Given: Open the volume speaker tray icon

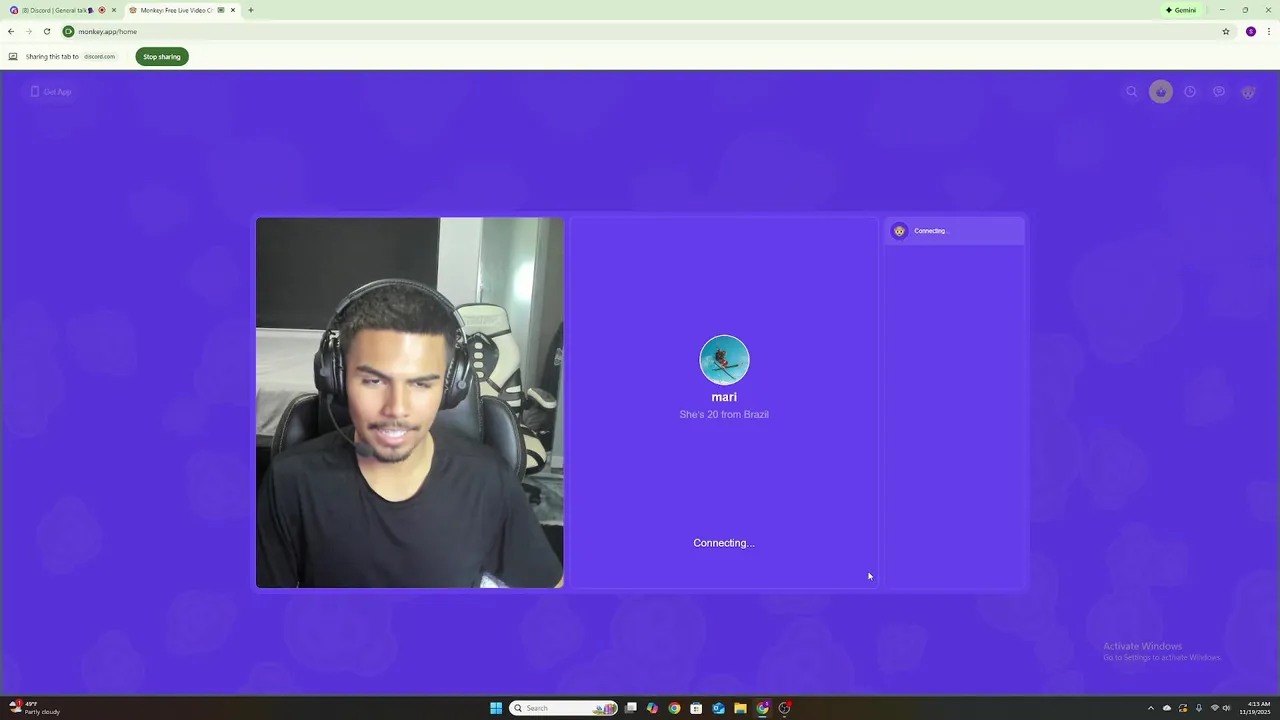Looking at the screenshot, I should pos(1227,708).
